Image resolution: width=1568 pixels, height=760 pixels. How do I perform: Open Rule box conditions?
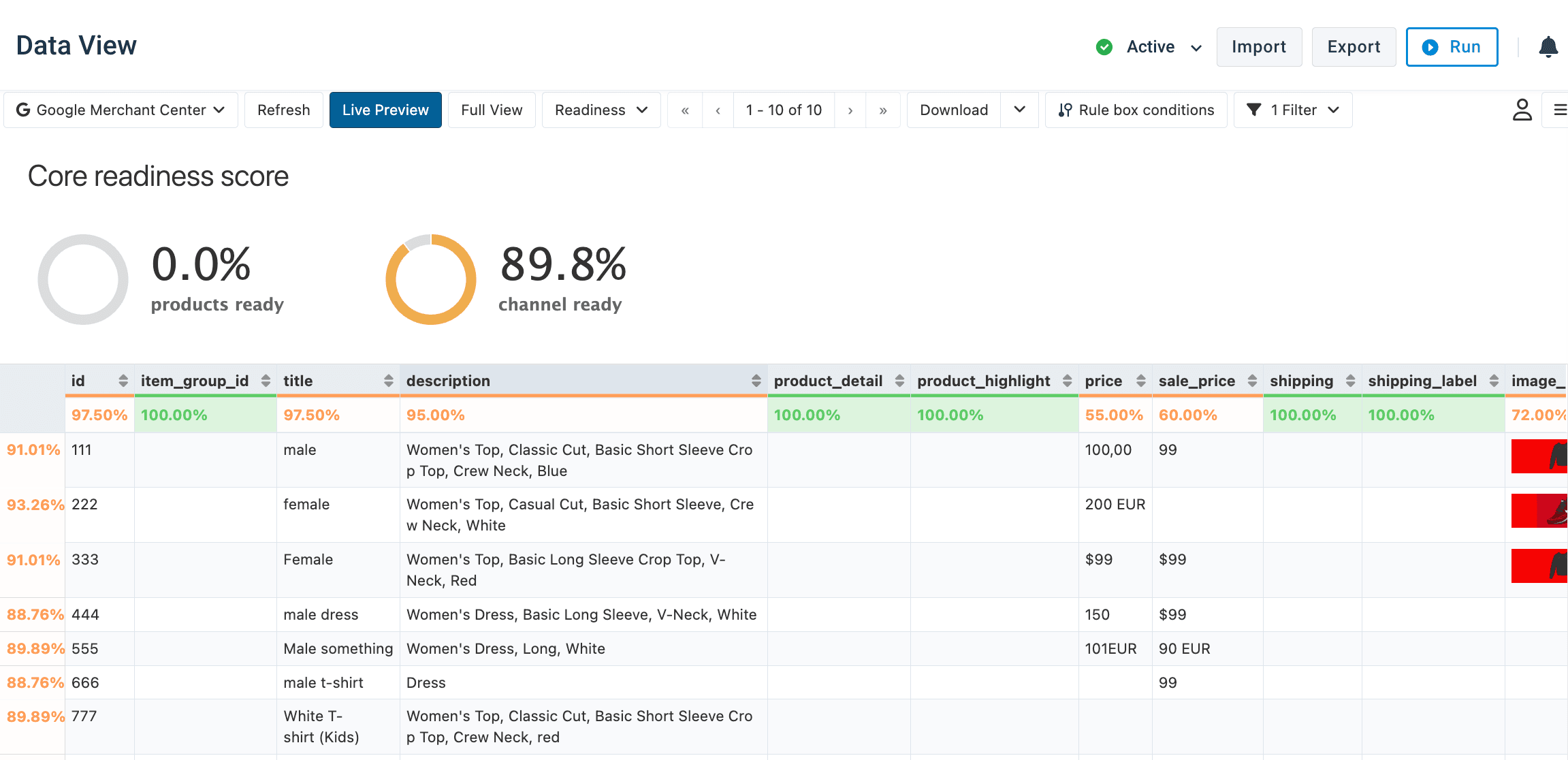[1136, 110]
